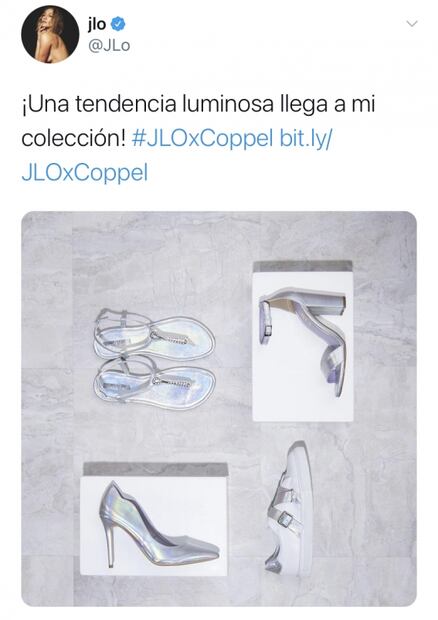Viewport: 438px width, 620px height.
Task: Click the silver holographic stiletto pump
Action: [x=158, y=524]
